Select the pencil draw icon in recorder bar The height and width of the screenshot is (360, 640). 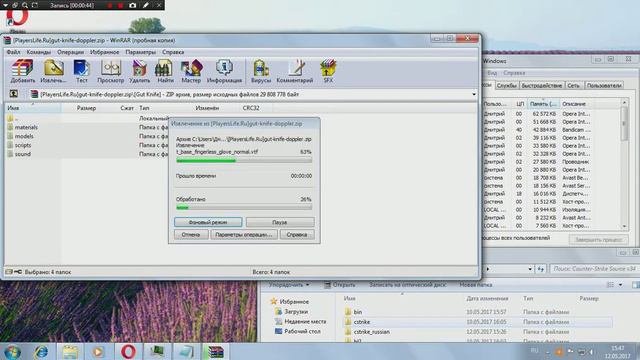[x=146, y=5]
